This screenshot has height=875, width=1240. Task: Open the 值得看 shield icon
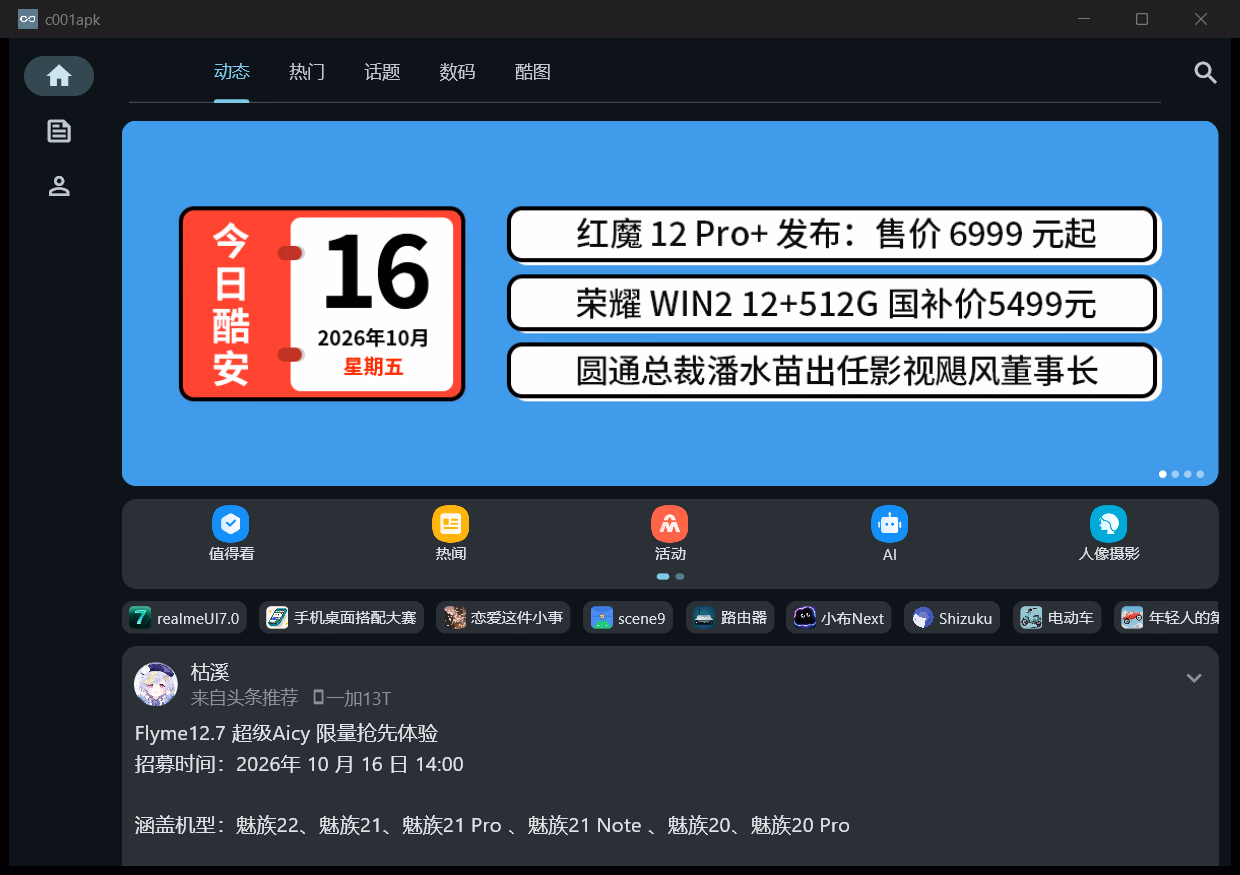(x=231, y=523)
